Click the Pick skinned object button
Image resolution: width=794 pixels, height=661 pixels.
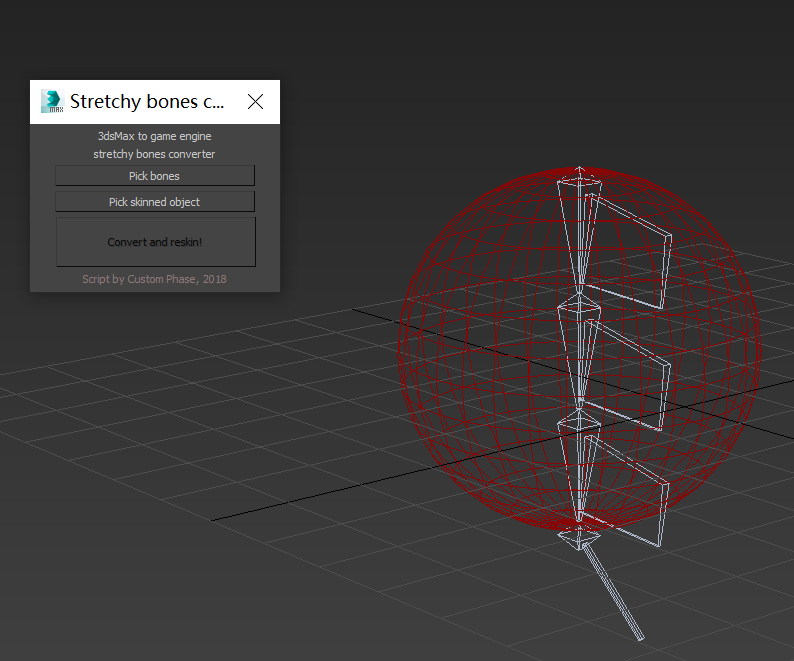point(155,202)
